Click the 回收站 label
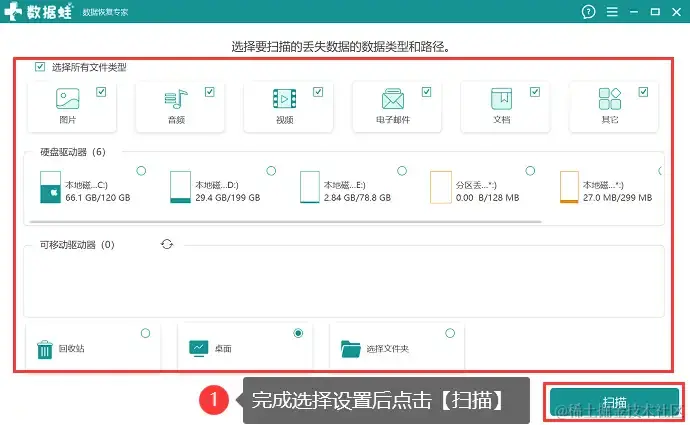Screen dimensions: 690x425 tap(71, 348)
